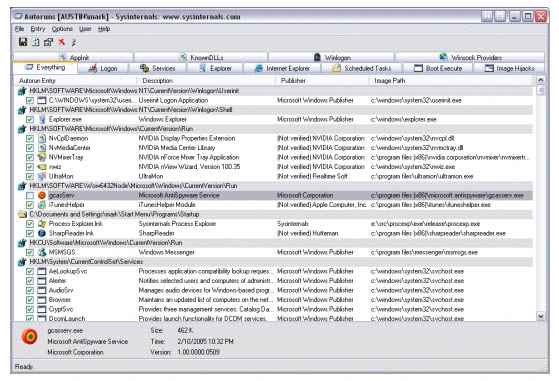
Task: Click the gcasServ red target icon
Action: click(42, 195)
